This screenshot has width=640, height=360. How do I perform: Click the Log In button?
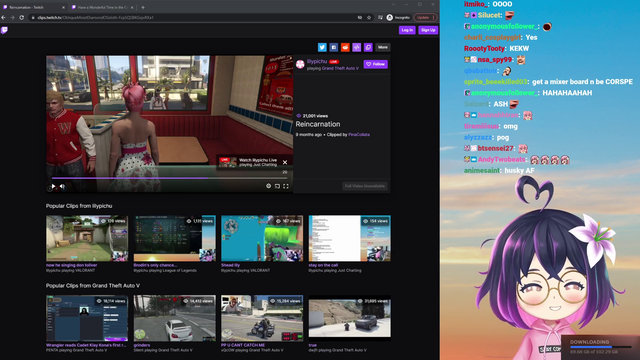click(407, 30)
